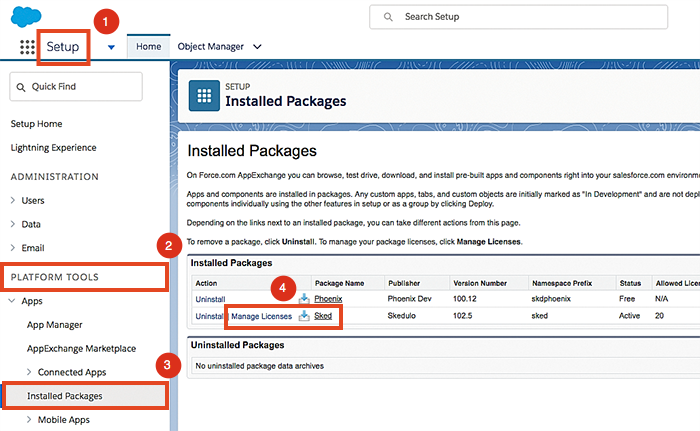Click the Version Number column header
The width and height of the screenshot is (700, 431).
click(x=480, y=283)
